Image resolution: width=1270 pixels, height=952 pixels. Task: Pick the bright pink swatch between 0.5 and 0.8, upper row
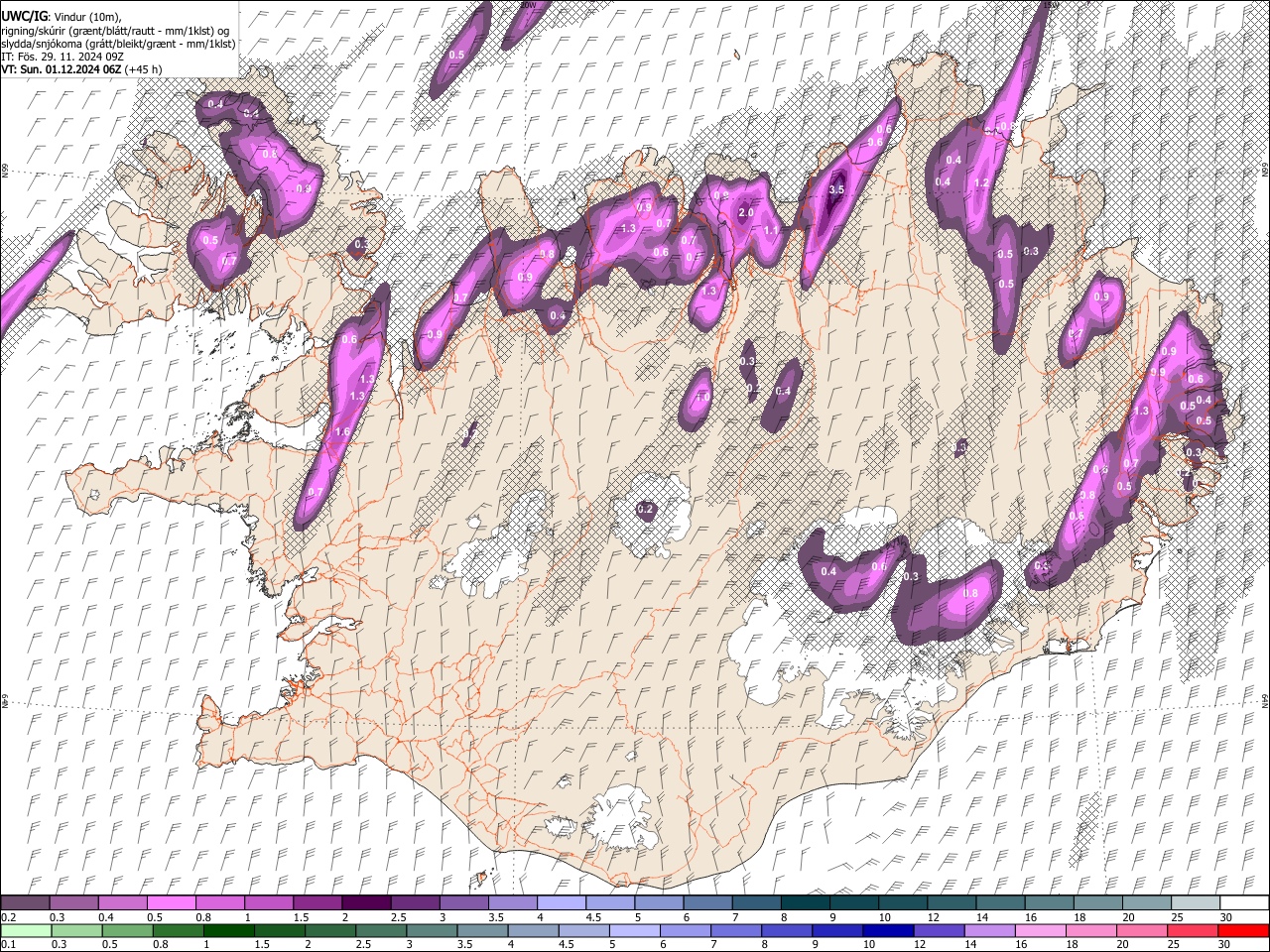172,903
